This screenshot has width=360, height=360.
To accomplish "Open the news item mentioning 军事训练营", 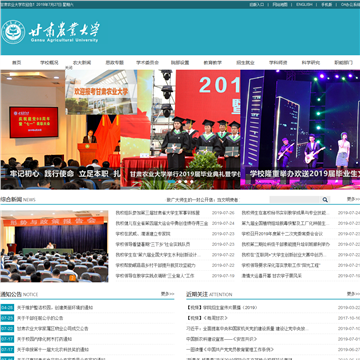I will pyautogui.click(x=158, y=213).
